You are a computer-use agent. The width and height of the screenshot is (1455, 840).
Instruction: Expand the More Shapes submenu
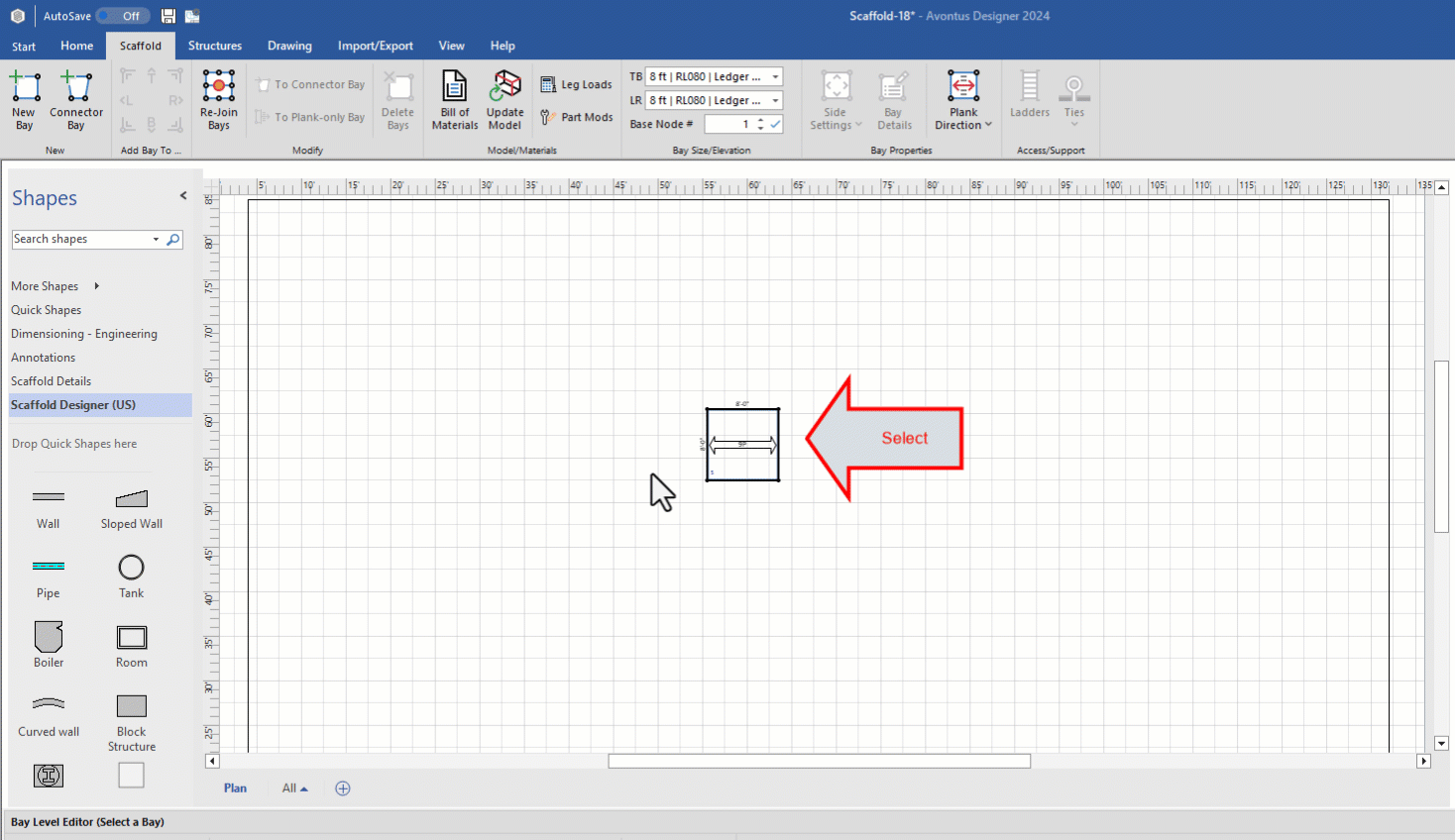point(96,286)
